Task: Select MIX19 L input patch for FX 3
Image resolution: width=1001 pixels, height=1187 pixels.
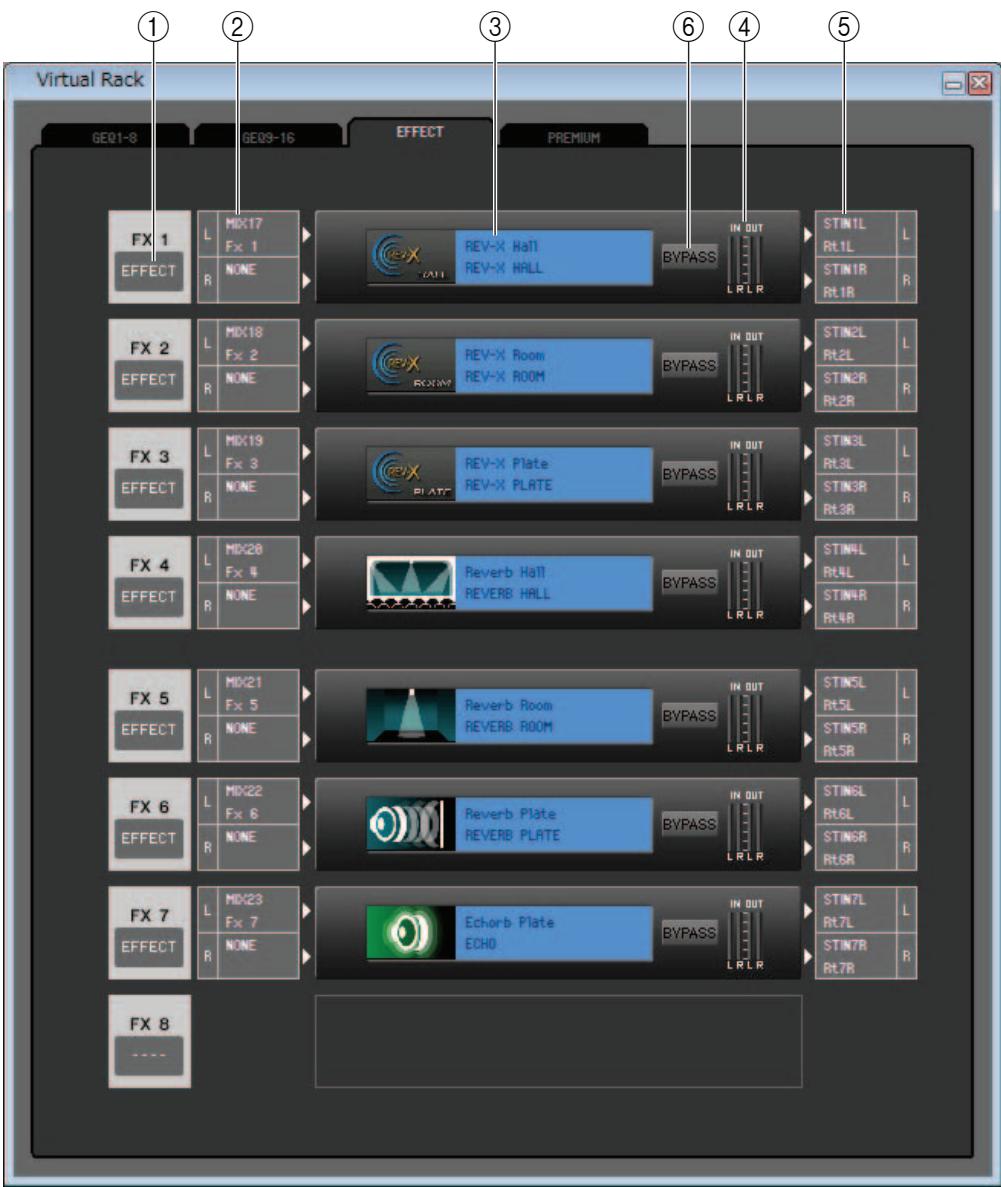Action: coord(258,452)
